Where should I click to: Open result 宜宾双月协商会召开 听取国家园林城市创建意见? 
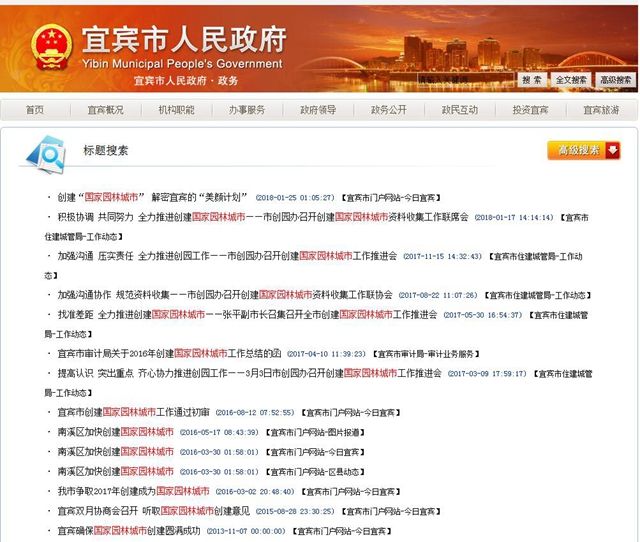[x=153, y=511]
